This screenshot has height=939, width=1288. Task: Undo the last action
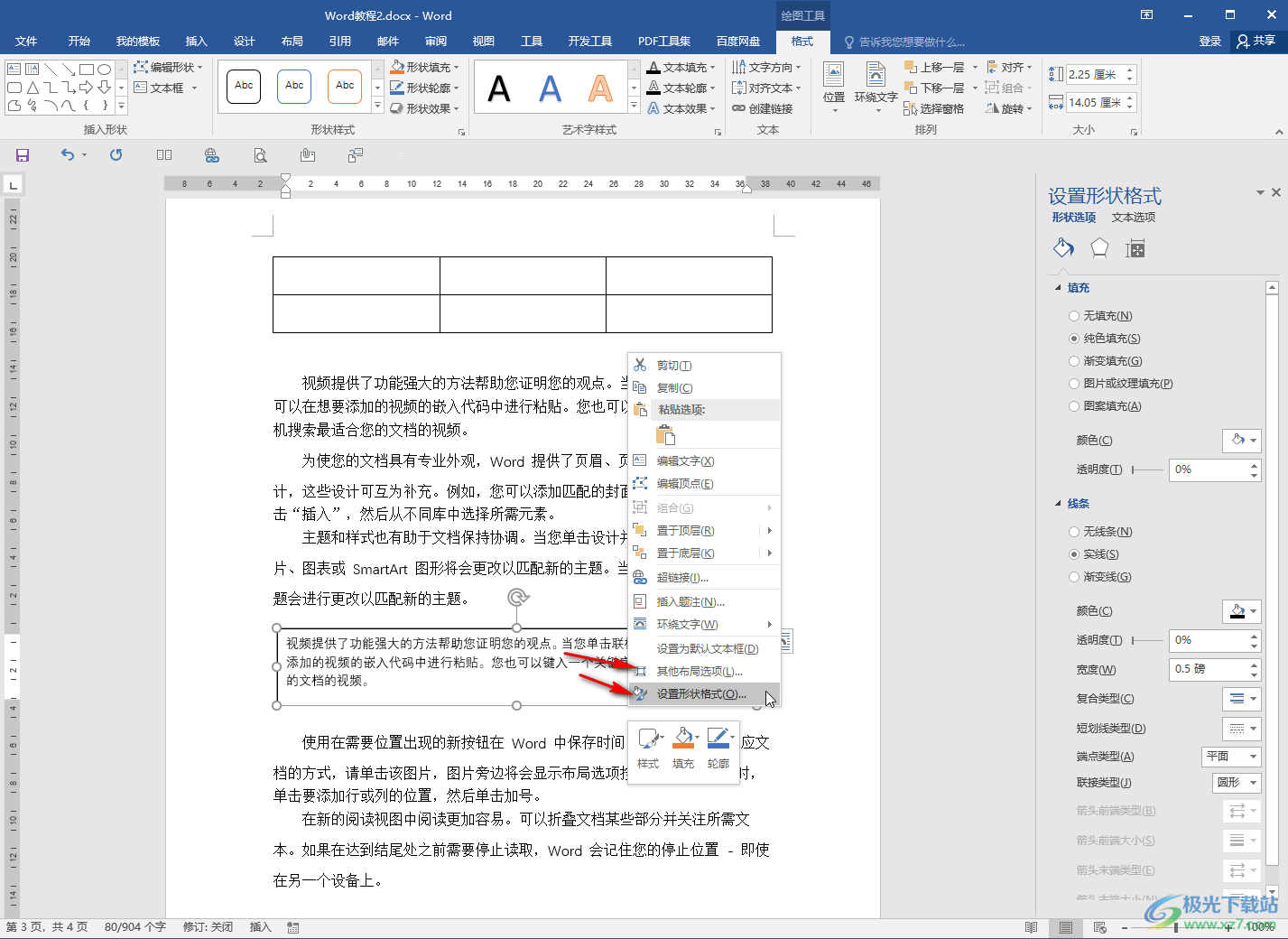point(68,155)
